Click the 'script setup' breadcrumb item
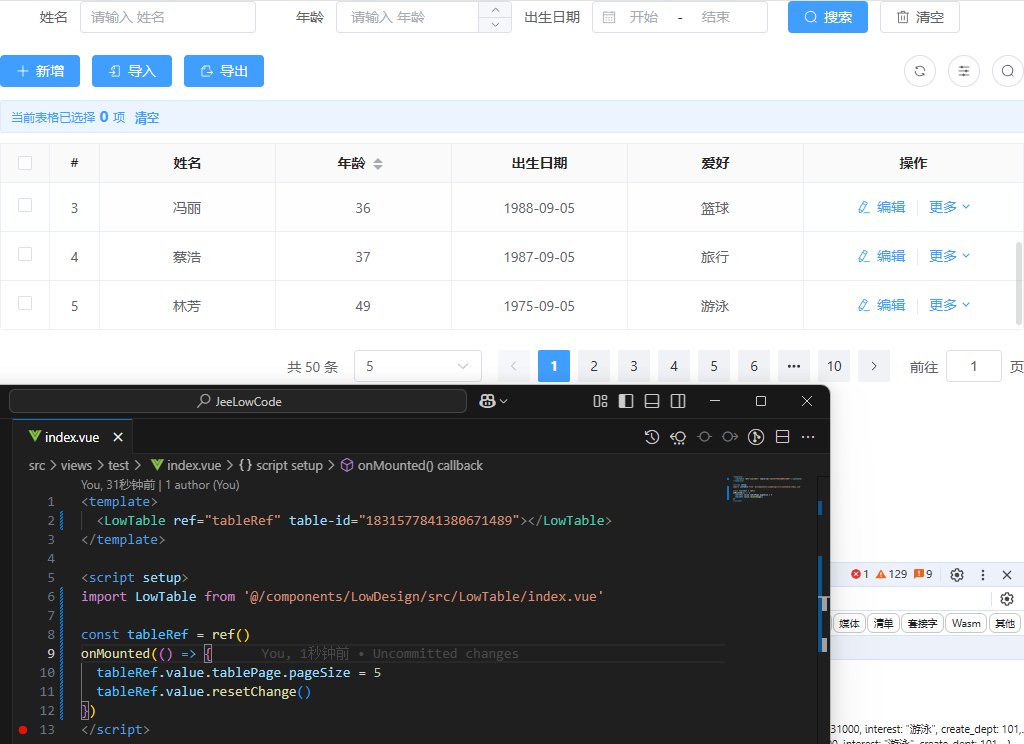The width and height of the screenshot is (1024, 744). pyautogui.click(x=281, y=465)
